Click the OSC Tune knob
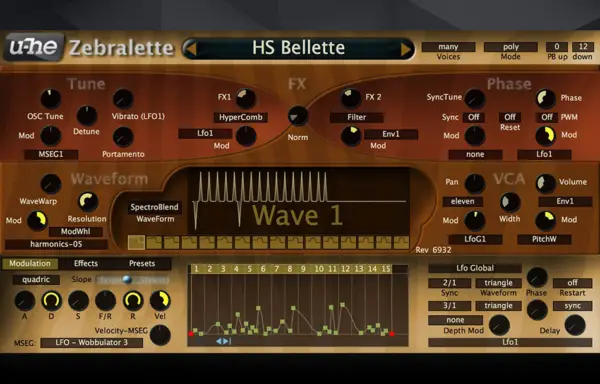 coord(51,99)
